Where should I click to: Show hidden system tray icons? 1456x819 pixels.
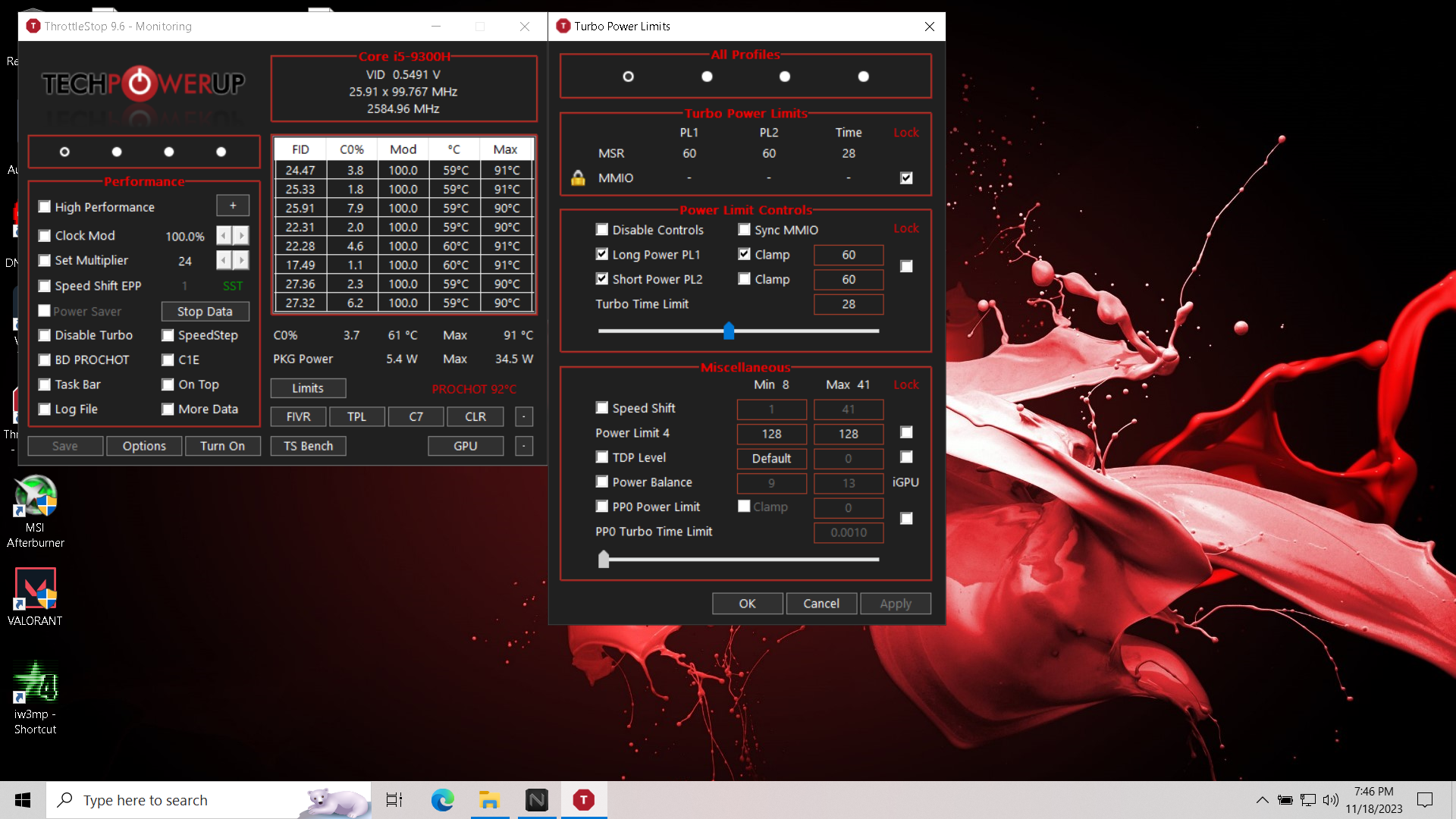tap(1262, 800)
